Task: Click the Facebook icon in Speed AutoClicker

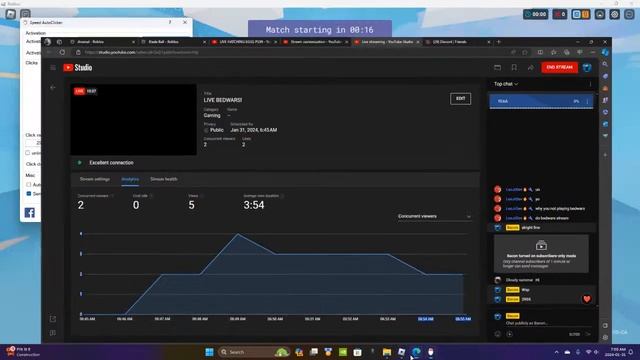Action: pyautogui.click(x=30, y=213)
